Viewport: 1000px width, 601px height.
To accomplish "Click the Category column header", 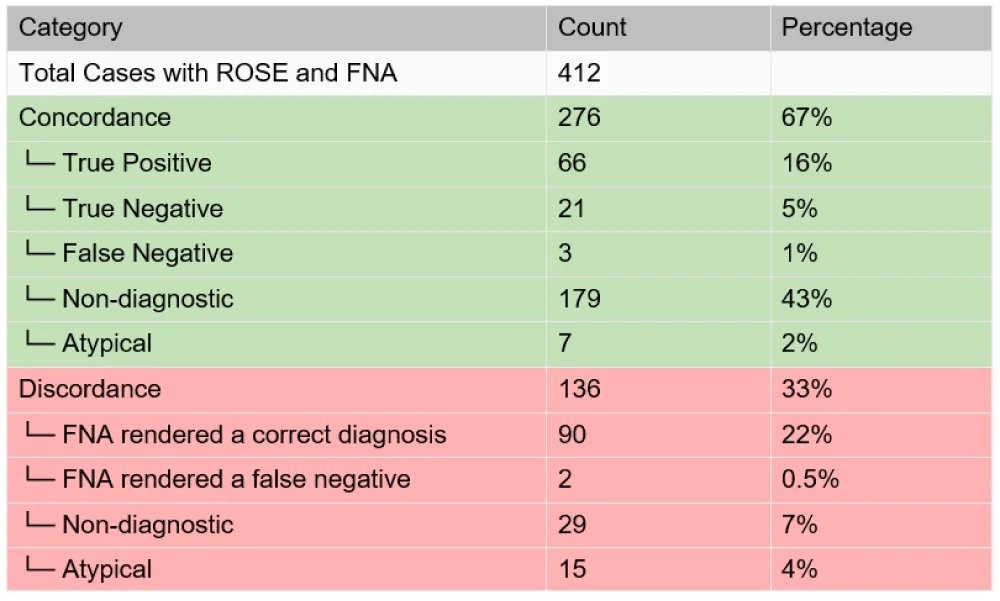I will pyautogui.click(x=71, y=28).
